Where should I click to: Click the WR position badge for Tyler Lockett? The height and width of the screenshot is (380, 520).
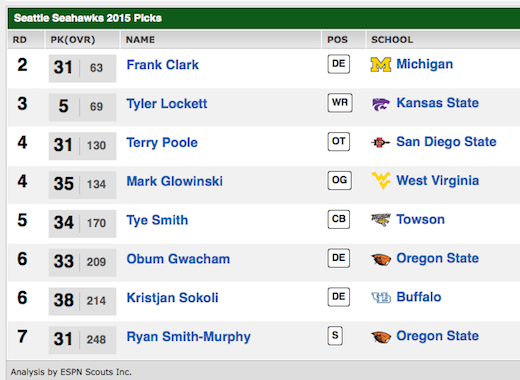(x=340, y=103)
